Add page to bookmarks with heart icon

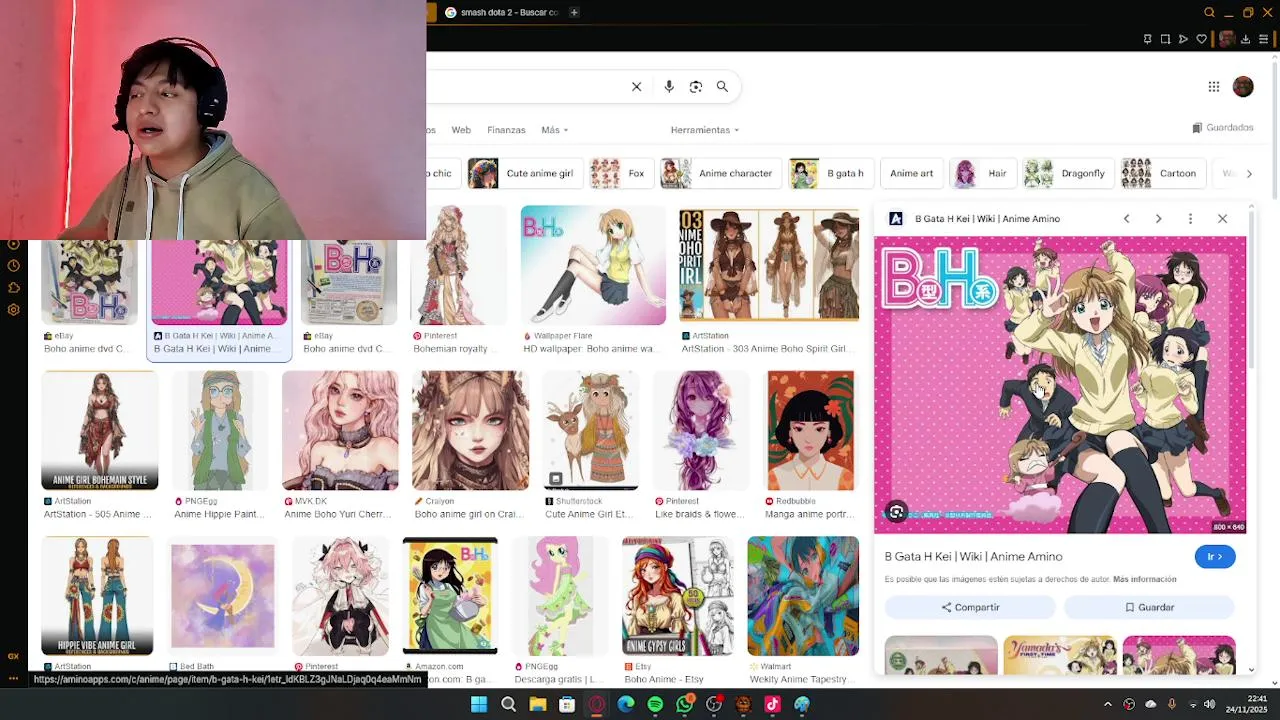click(1202, 39)
